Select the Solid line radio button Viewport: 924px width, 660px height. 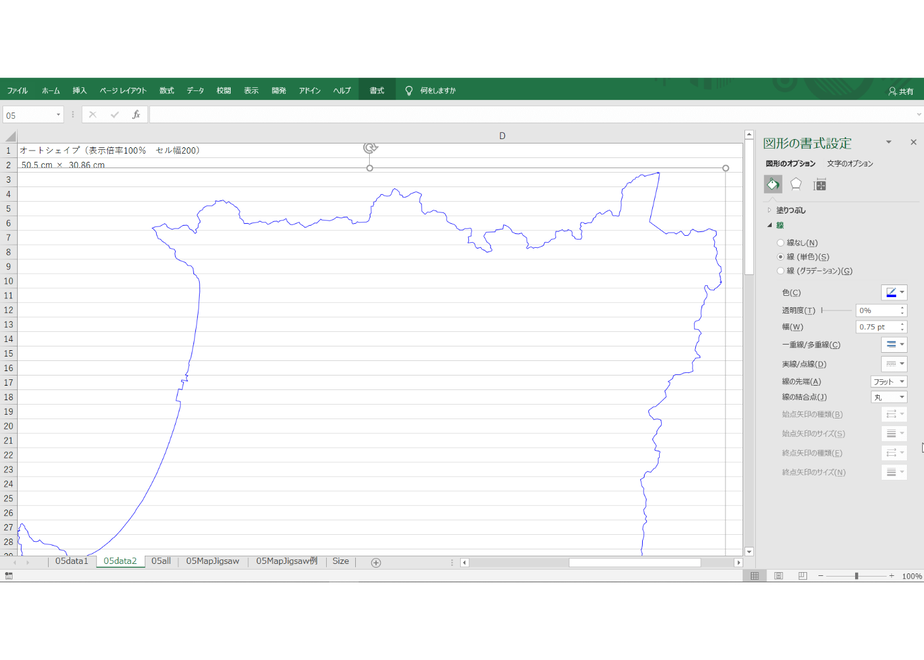[x=780, y=257]
